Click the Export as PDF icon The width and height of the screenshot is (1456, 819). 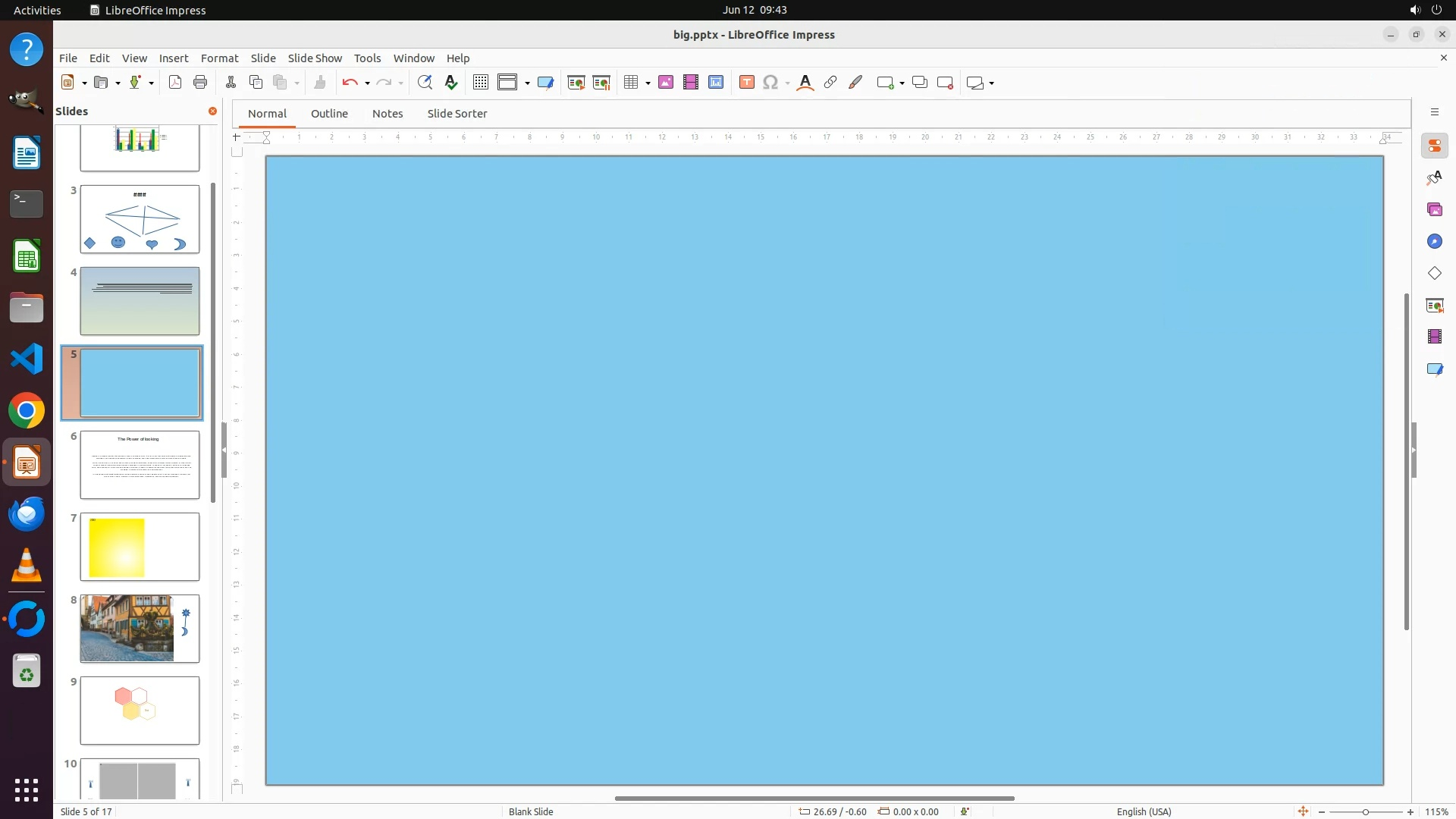[x=175, y=83]
